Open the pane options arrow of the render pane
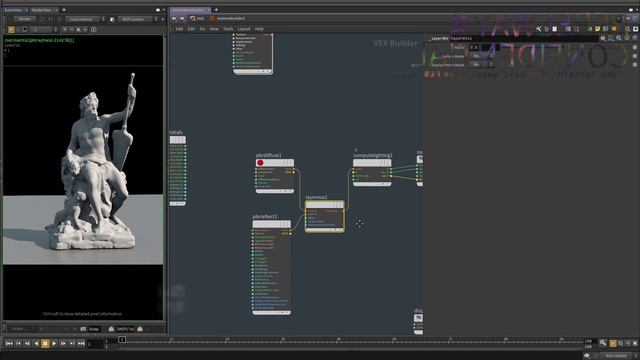The width and height of the screenshot is (640, 360). [164, 10]
